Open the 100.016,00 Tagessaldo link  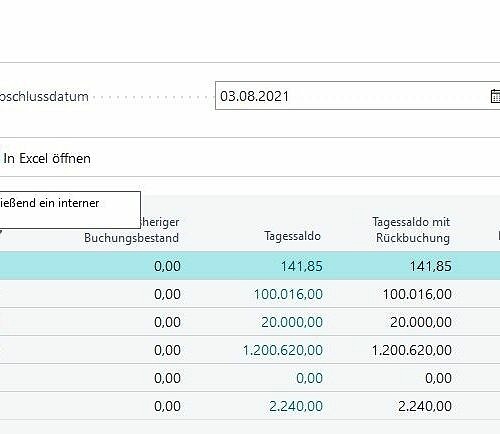[288, 294]
